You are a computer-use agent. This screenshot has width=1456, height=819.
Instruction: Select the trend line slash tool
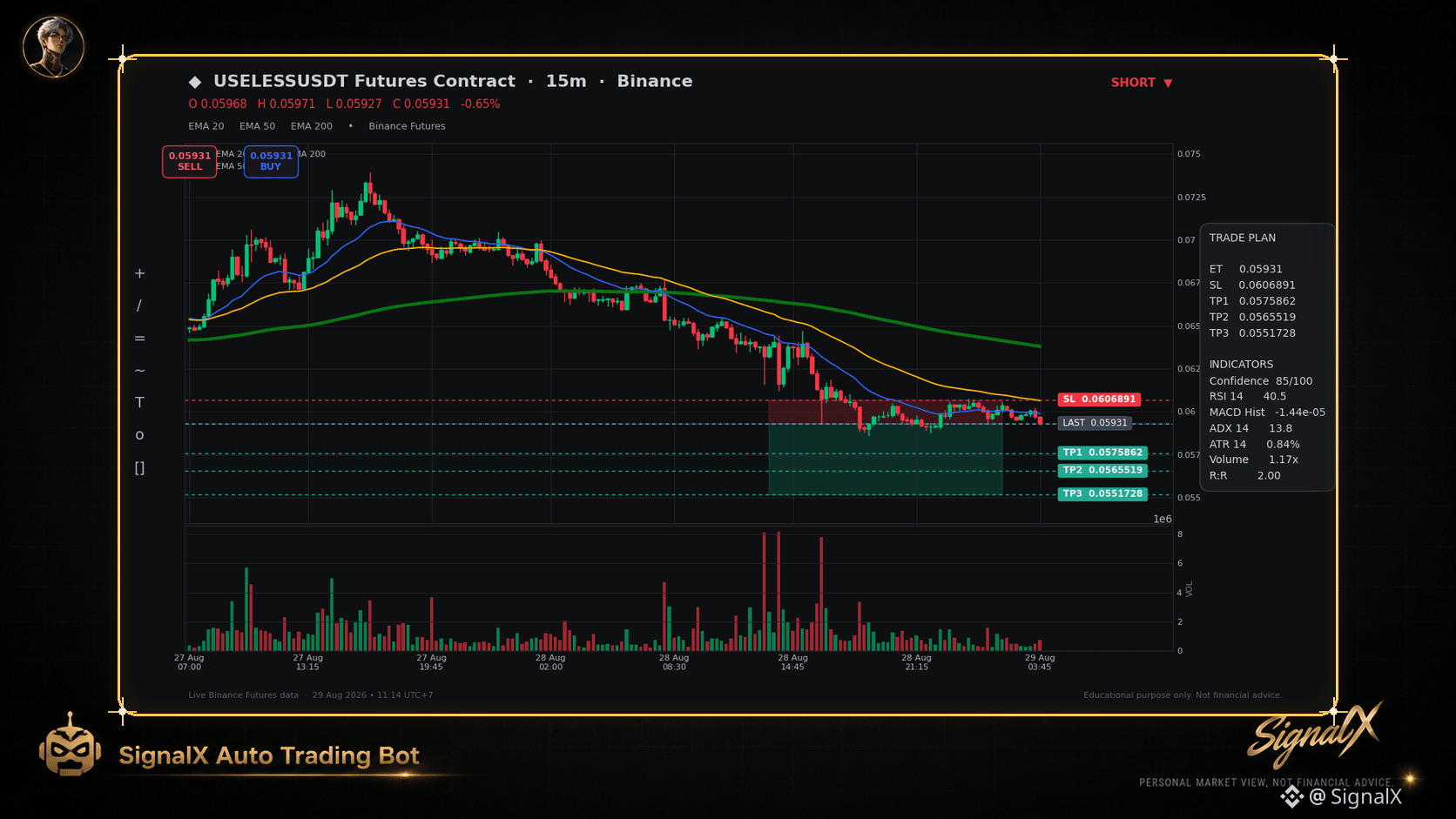(x=139, y=305)
